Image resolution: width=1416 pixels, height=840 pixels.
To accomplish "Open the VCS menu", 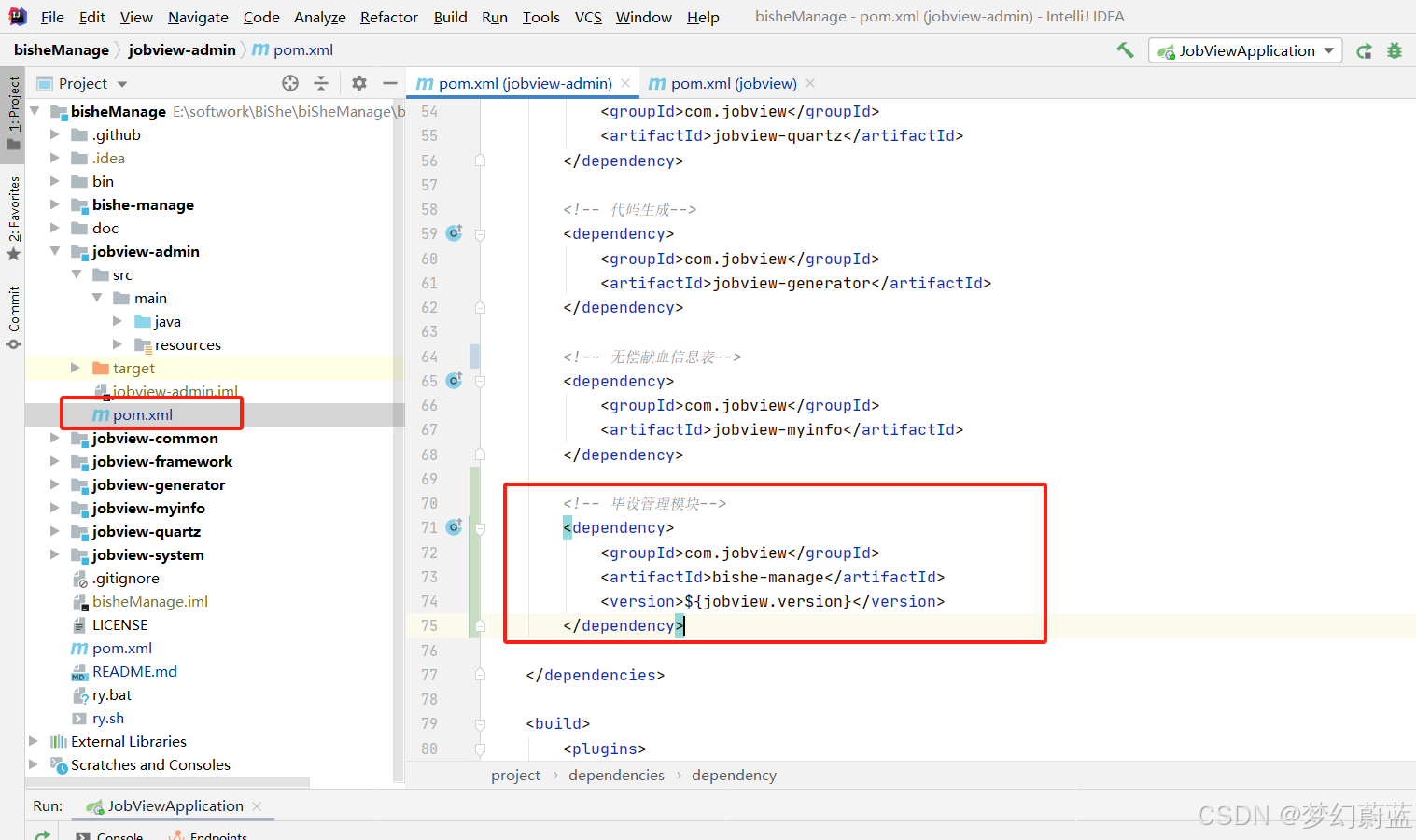I will click(x=588, y=17).
